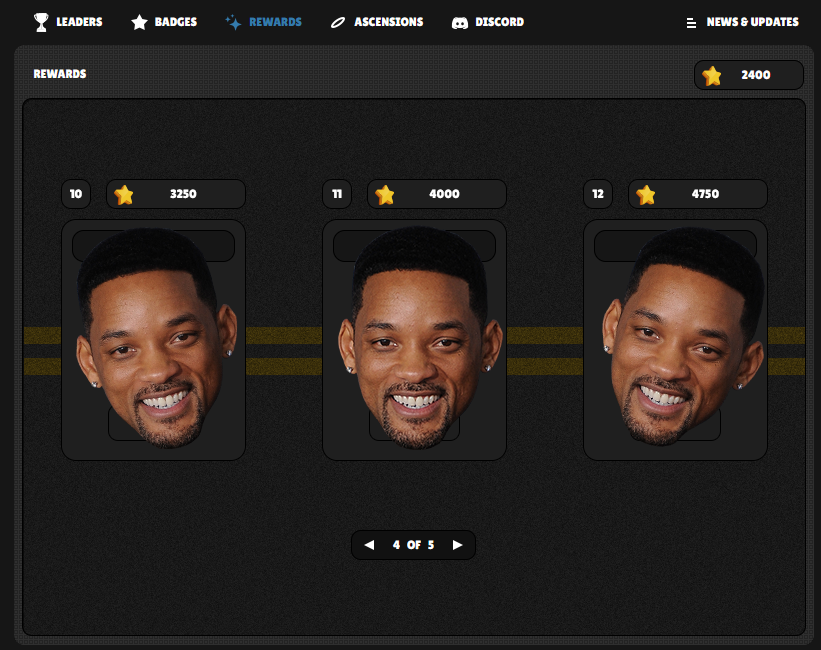Click the 4750 star cost value

(705, 194)
